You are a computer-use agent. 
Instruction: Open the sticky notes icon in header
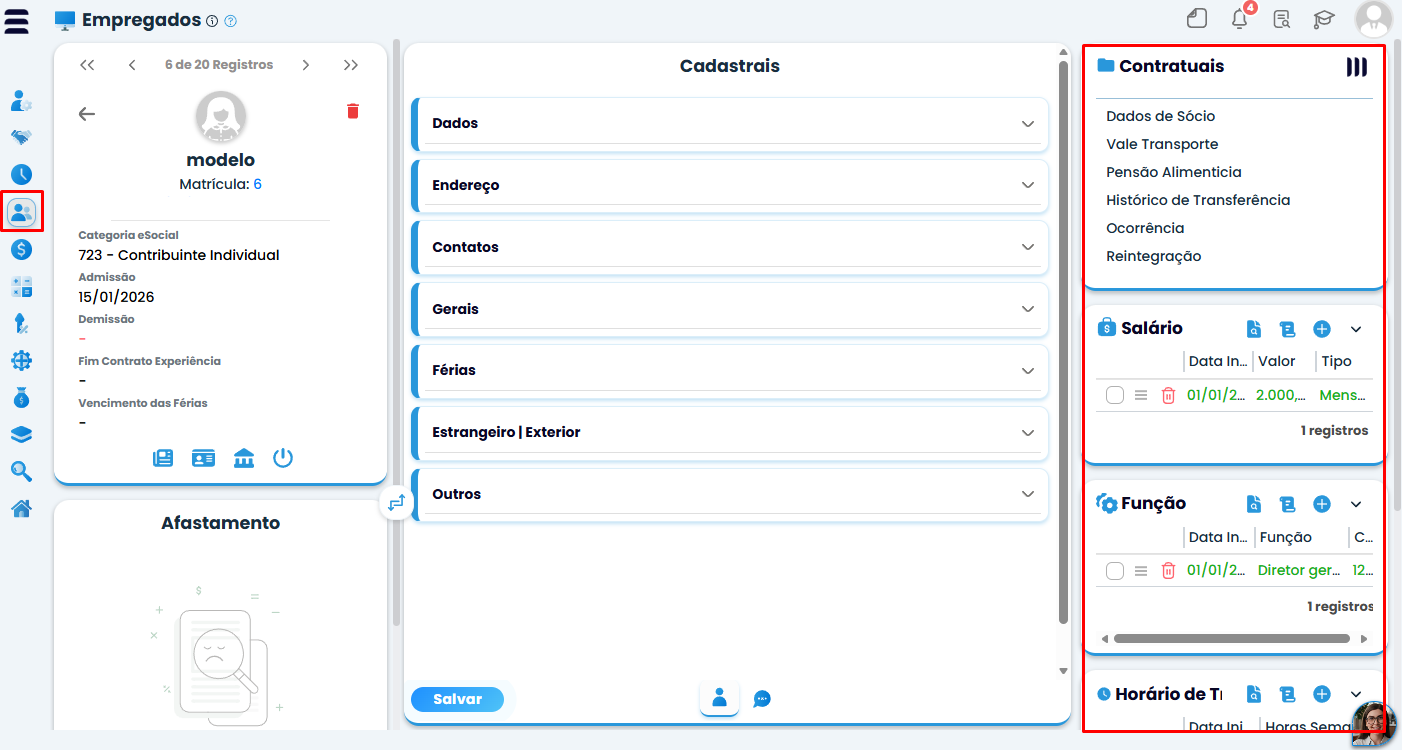[x=1197, y=18]
